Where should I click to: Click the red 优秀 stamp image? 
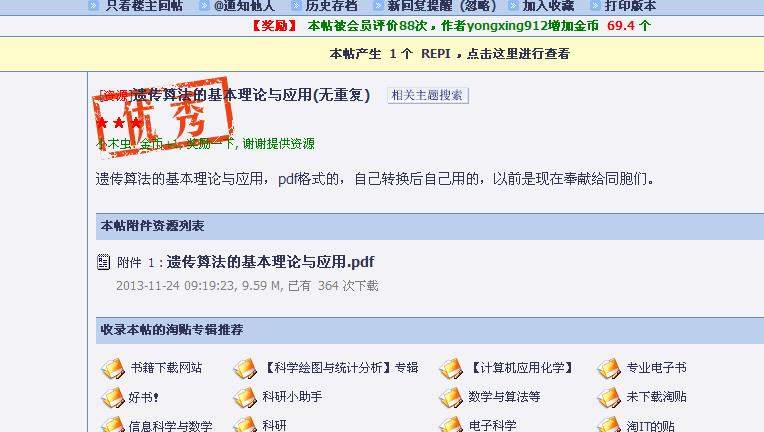pyautogui.click(x=163, y=116)
